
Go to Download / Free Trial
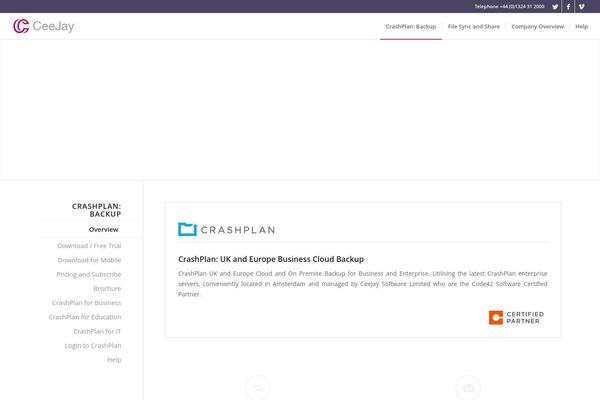coord(89,246)
